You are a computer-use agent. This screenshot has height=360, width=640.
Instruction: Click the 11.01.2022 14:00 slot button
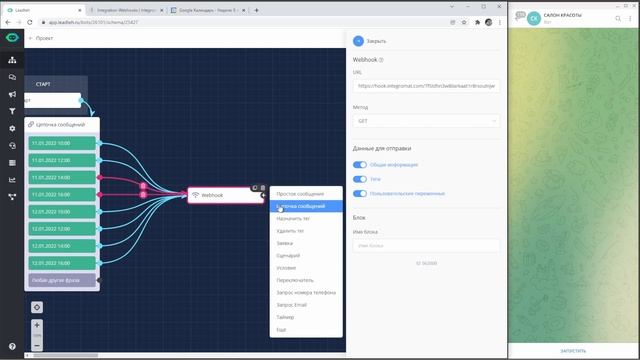pos(62,178)
